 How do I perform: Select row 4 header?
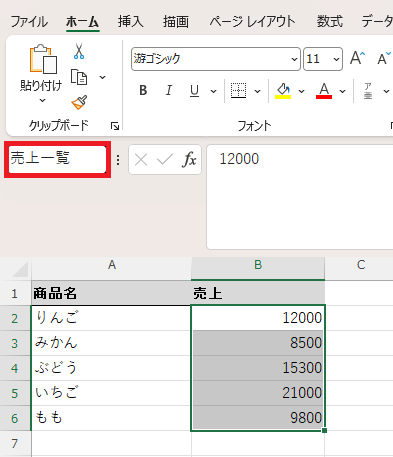point(15,368)
